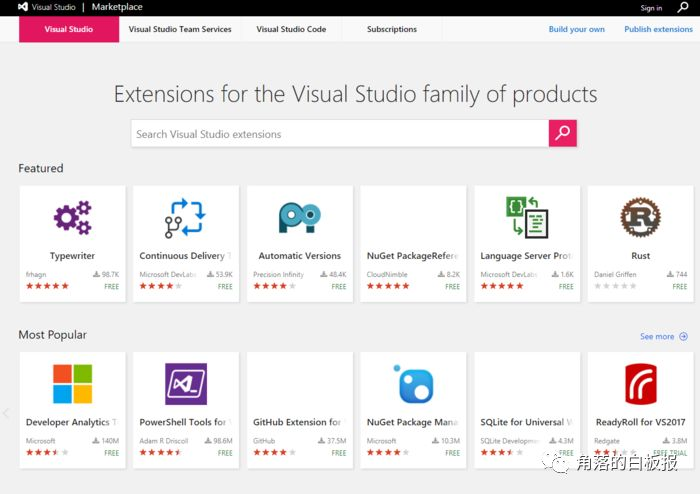Click the Build your own link
The width and height of the screenshot is (700, 494).
point(576,29)
